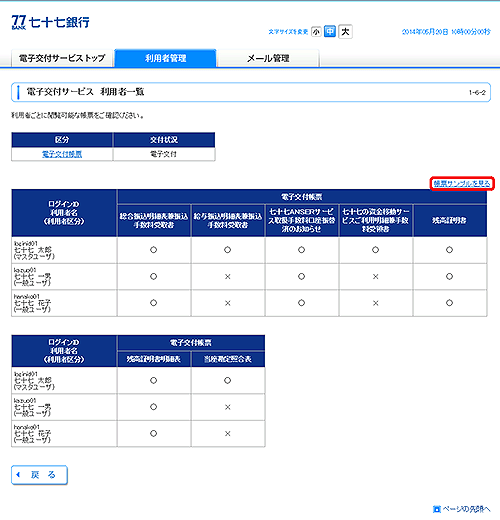Select 七十七 一男 user cell in upper table
The image size is (500, 520).
[64, 276]
